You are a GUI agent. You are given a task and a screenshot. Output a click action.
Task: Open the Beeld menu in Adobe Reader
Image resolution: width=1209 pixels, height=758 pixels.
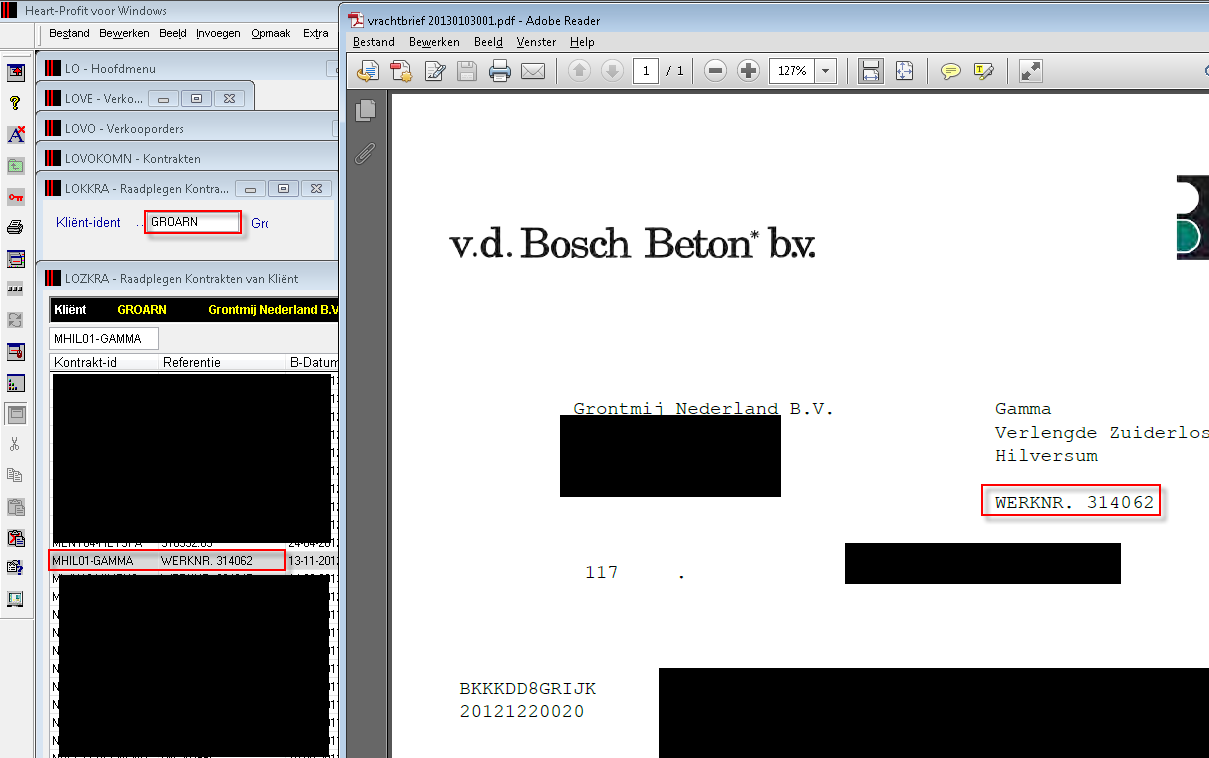pyautogui.click(x=489, y=42)
